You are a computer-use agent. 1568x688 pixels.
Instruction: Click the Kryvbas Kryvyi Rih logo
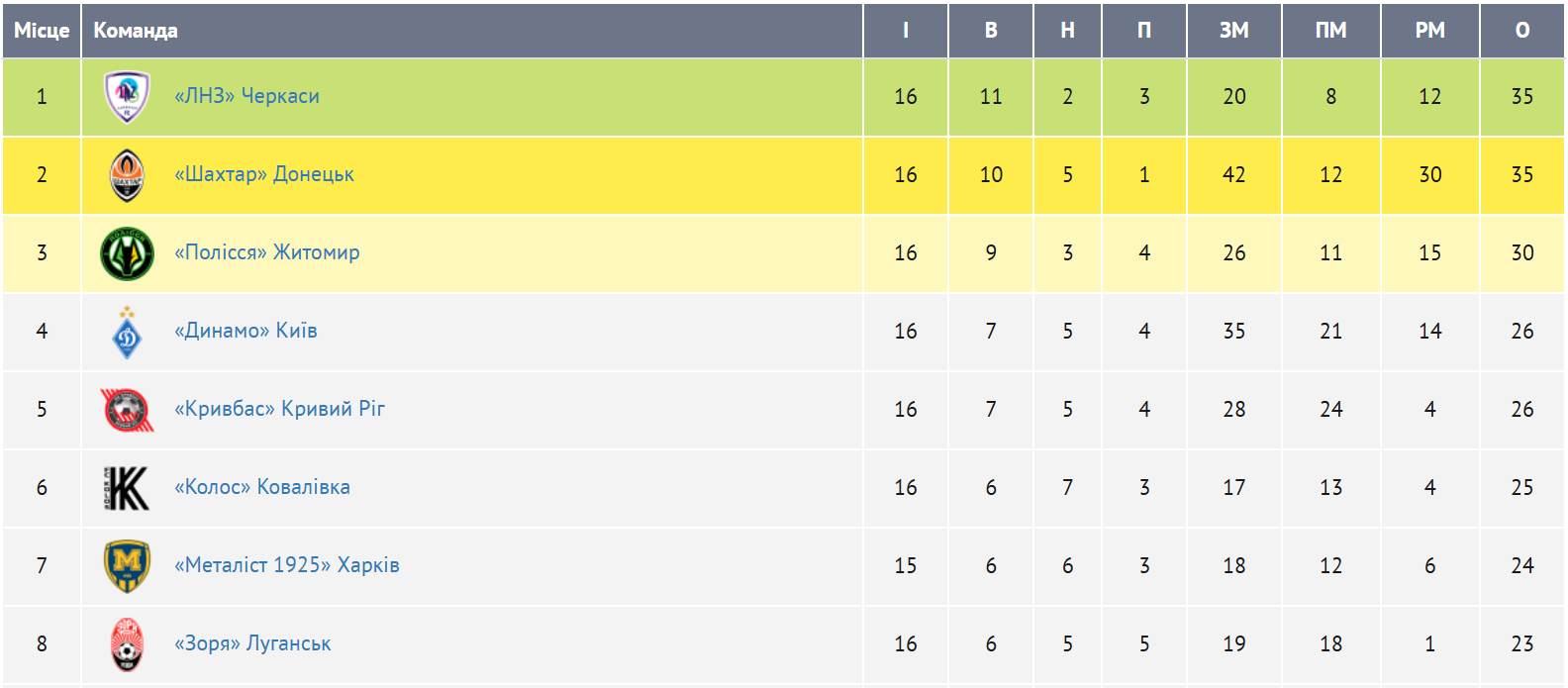point(127,410)
